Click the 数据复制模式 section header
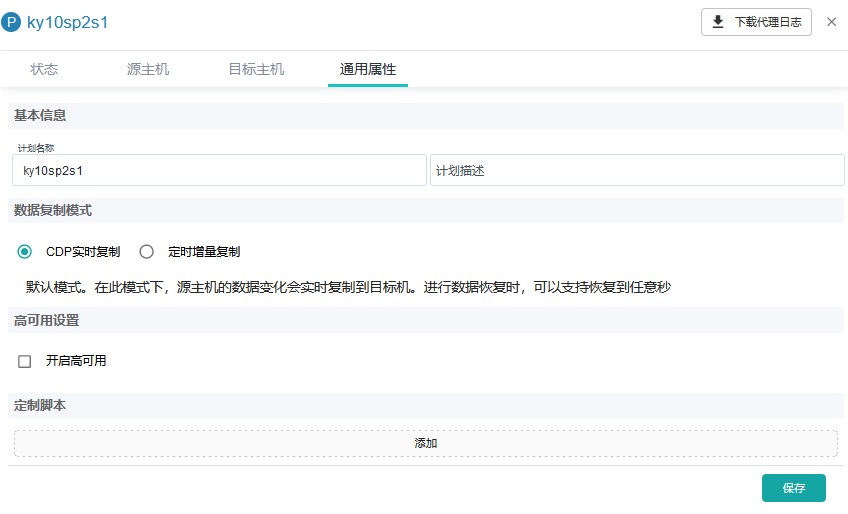The height and width of the screenshot is (514, 848). point(54,210)
